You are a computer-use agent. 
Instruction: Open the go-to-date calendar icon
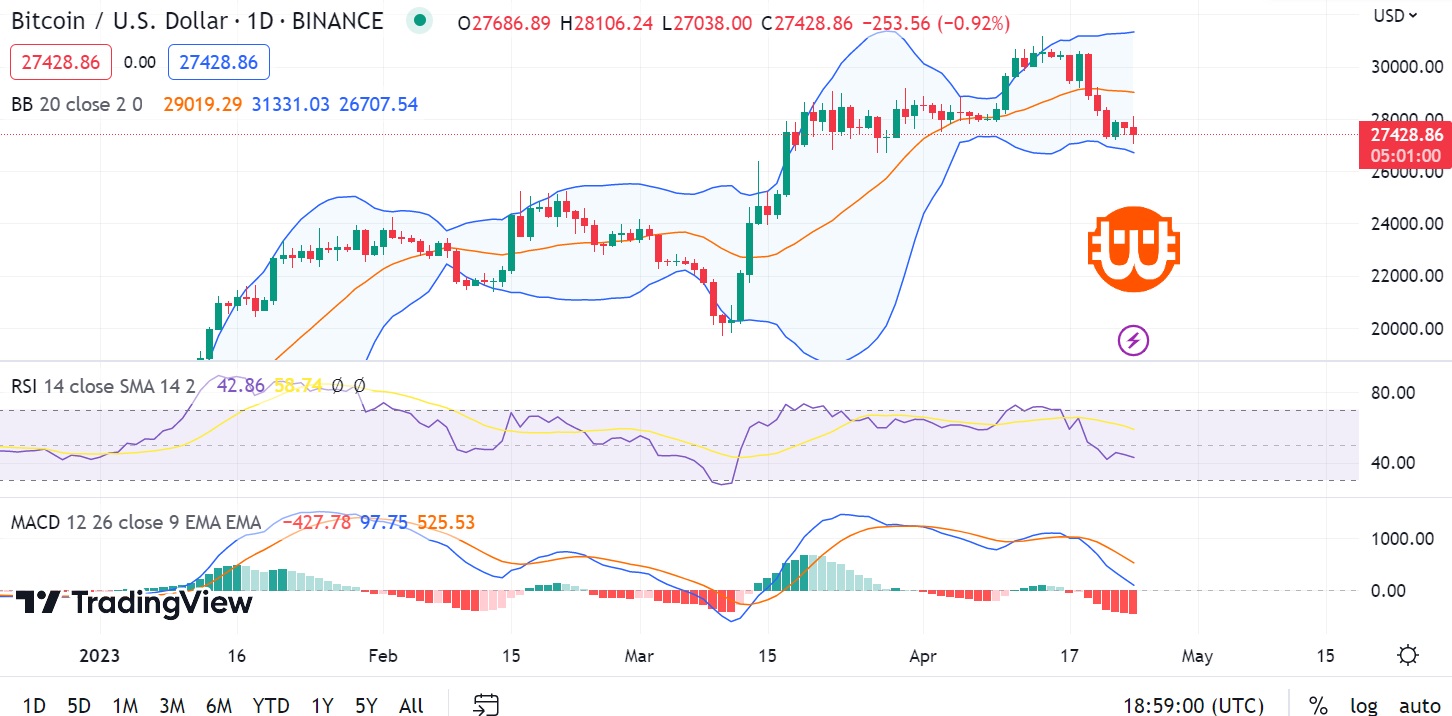pos(487,705)
